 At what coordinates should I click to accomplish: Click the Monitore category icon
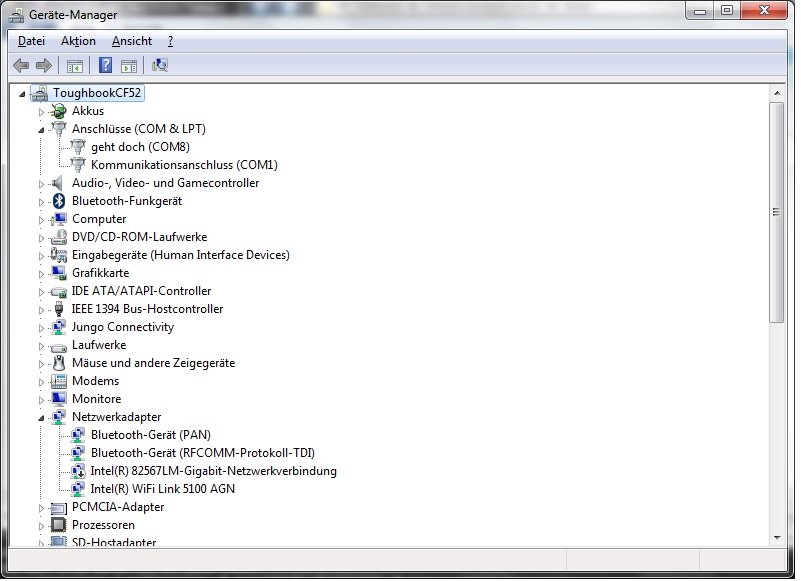point(59,399)
